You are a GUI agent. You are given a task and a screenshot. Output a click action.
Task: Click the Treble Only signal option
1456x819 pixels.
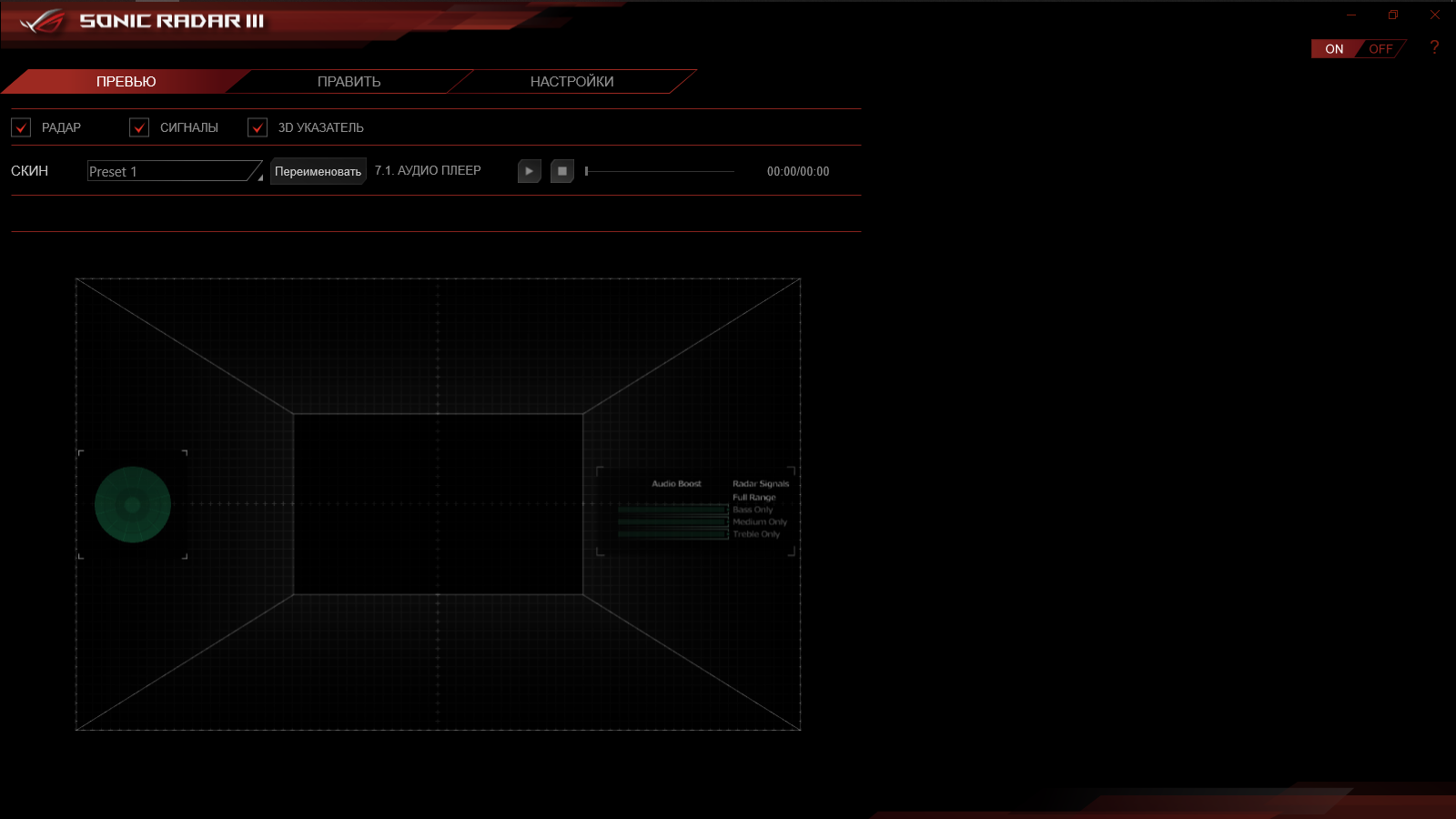[756, 534]
